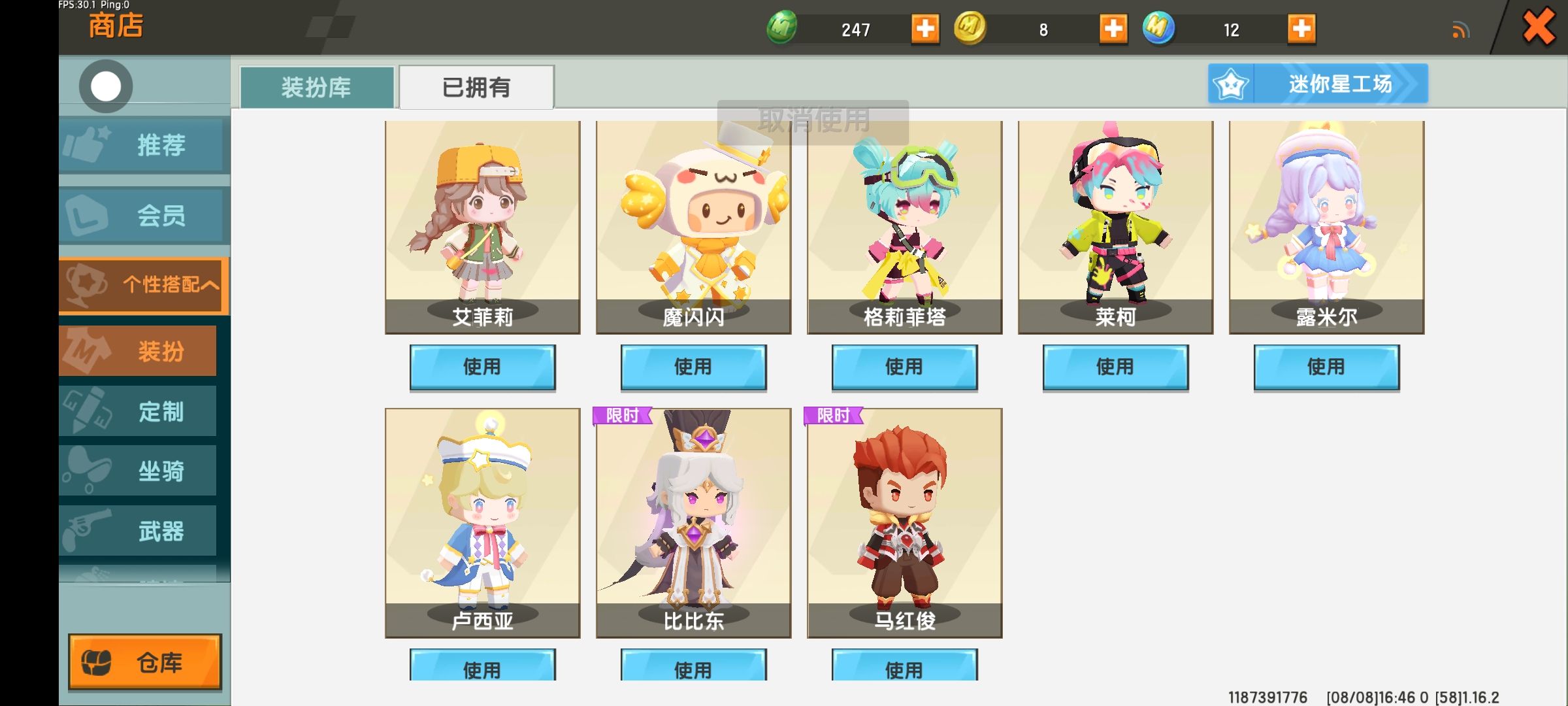Screen dimensions: 1568x706
Task: Select the limited-time 比比东 skin thumbnail
Action: coord(694,523)
